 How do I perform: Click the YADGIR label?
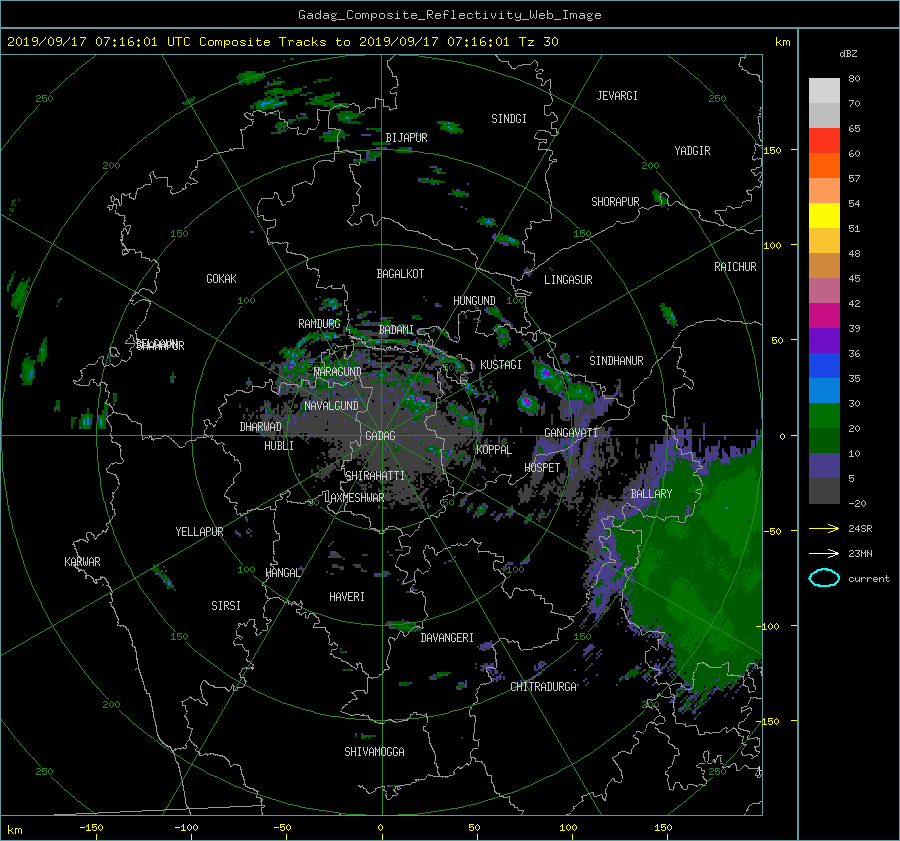pos(692,151)
